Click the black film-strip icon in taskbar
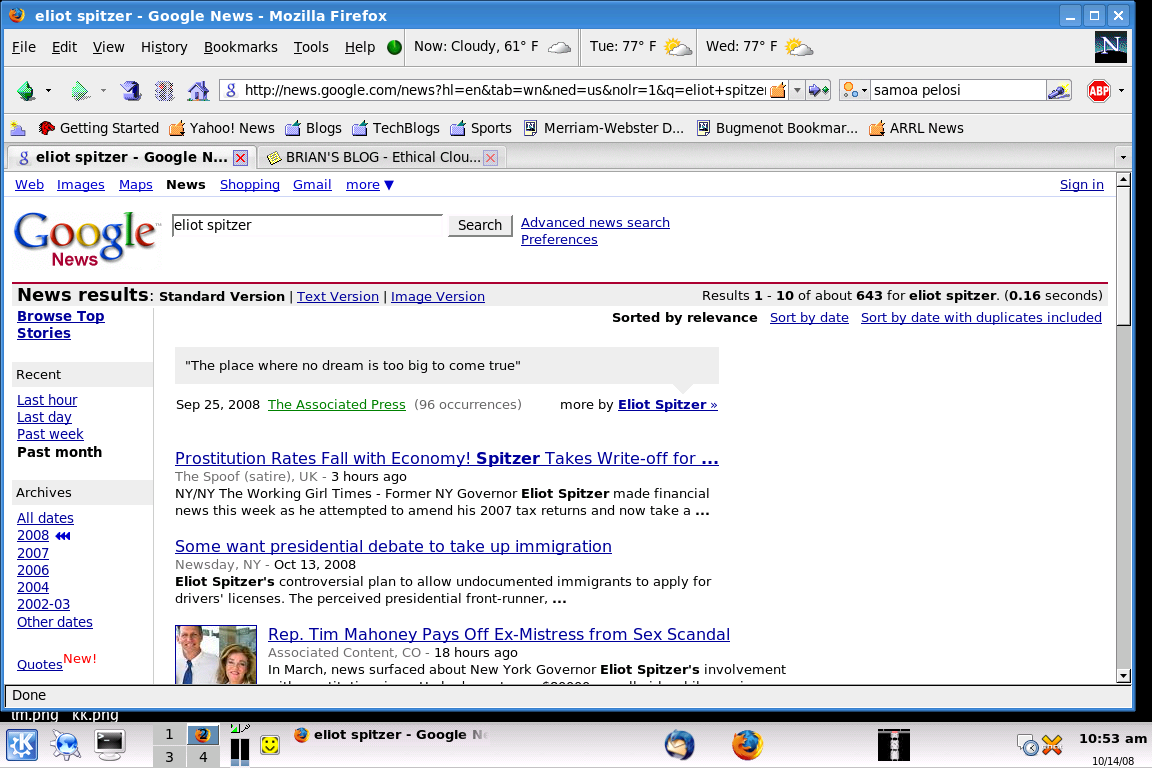Screen dimensions: 1152x768 894,745
